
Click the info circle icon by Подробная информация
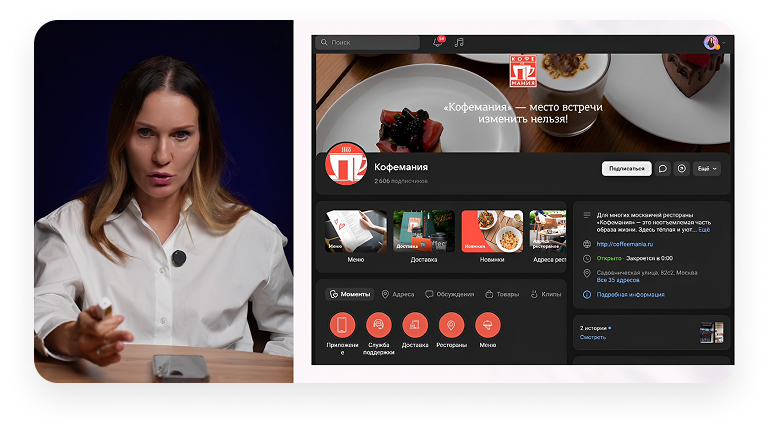tap(587, 295)
